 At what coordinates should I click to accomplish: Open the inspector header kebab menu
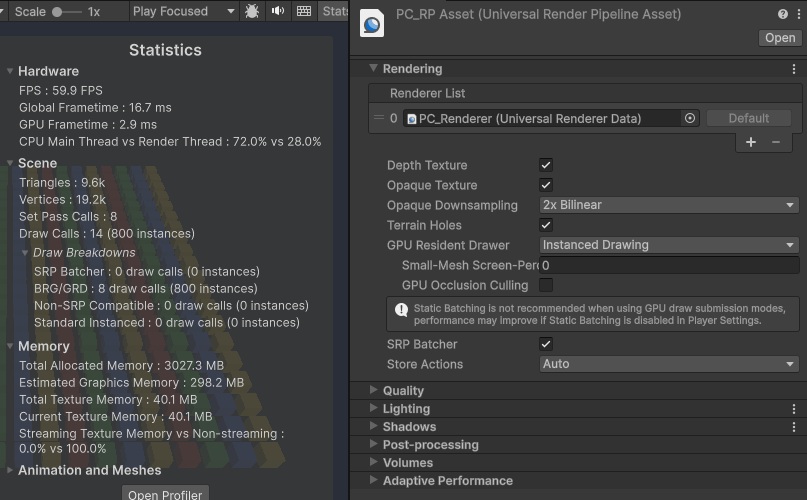tap(798, 14)
